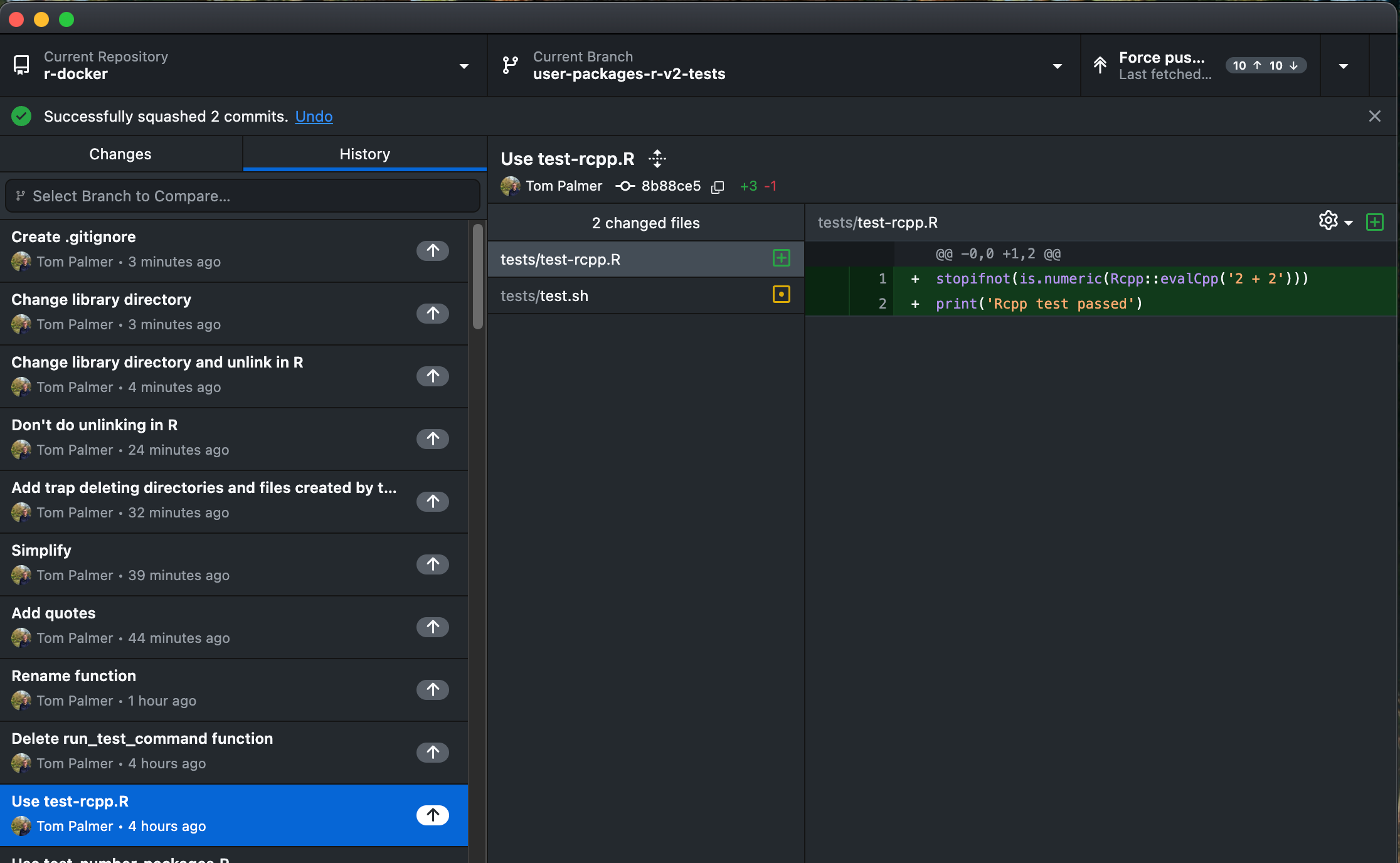This screenshot has height=863, width=1400.
Task: Click the add new file icon in diff panel
Action: pyautogui.click(x=1374, y=222)
